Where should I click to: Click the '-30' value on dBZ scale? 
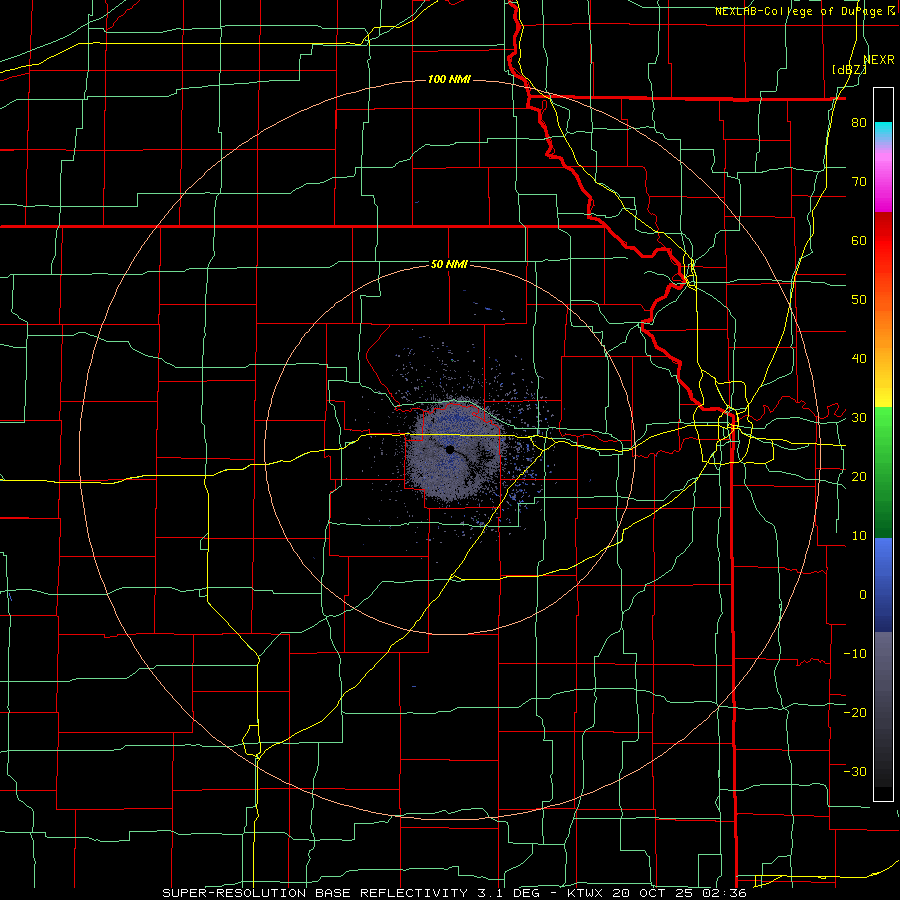[855, 771]
